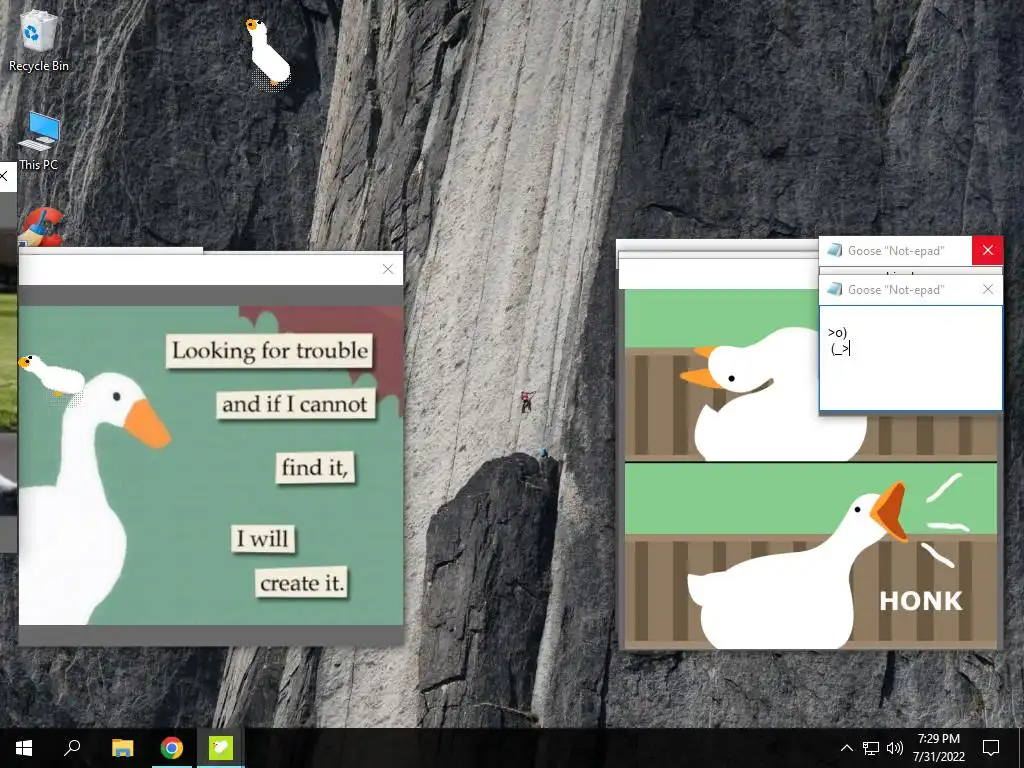Open the volume control tray icon

895,748
